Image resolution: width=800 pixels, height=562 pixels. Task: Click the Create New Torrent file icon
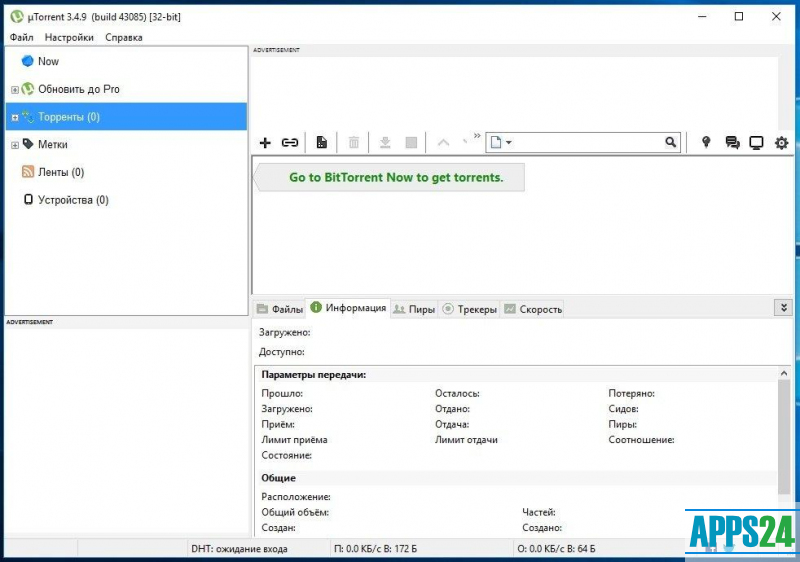(x=321, y=142)
